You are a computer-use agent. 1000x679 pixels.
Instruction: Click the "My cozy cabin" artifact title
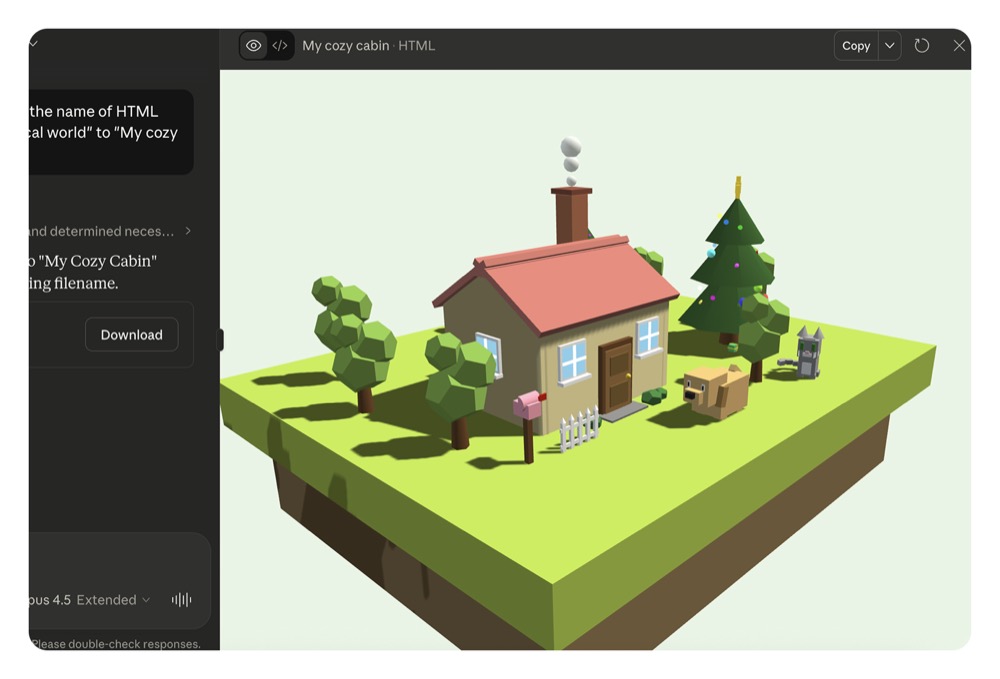click(x=345, y=45)
